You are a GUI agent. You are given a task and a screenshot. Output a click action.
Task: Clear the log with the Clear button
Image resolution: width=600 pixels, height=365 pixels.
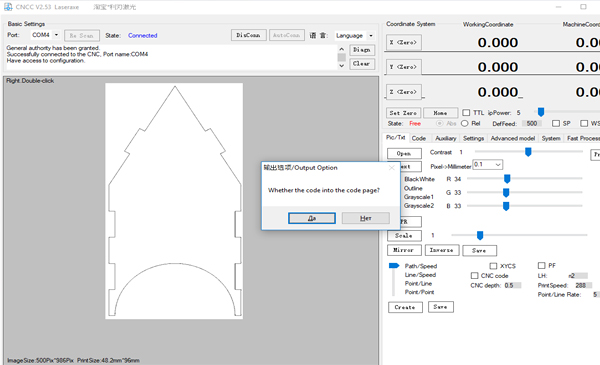362,64
